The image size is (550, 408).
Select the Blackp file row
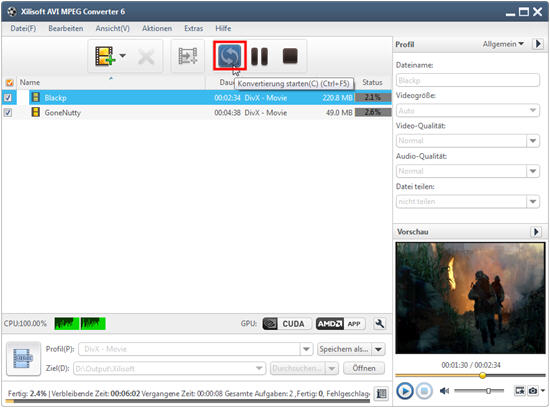click(x=197, y=98)
